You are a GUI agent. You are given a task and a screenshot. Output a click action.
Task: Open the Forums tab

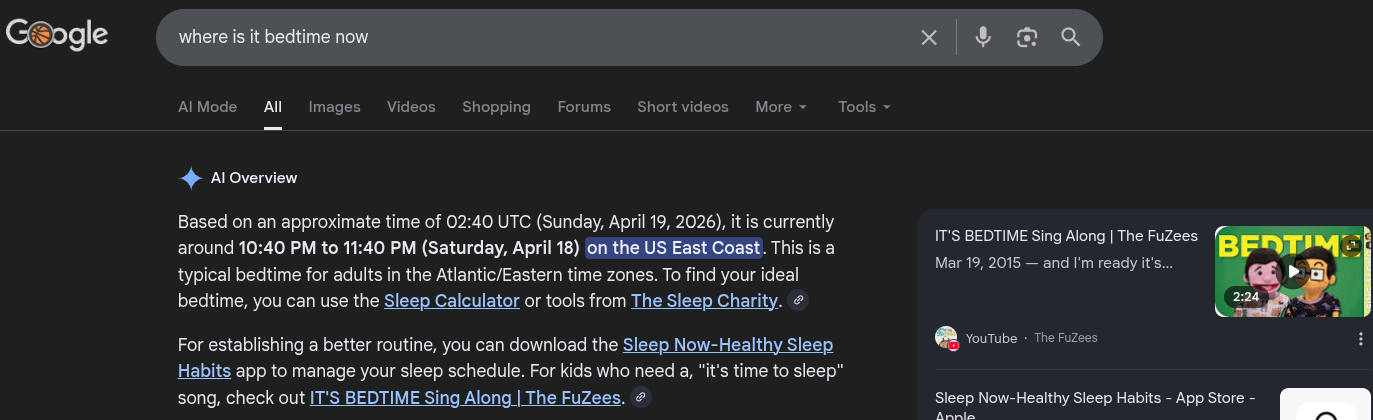click(584, 107)
